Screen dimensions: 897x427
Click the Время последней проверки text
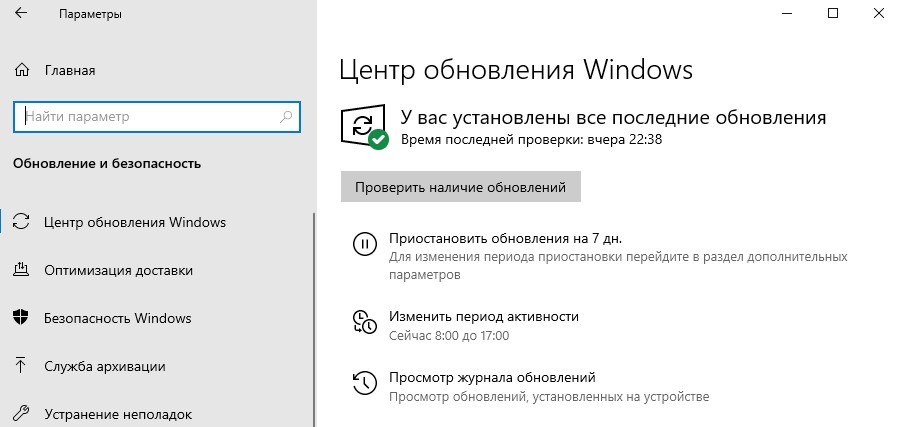(531, 140)
